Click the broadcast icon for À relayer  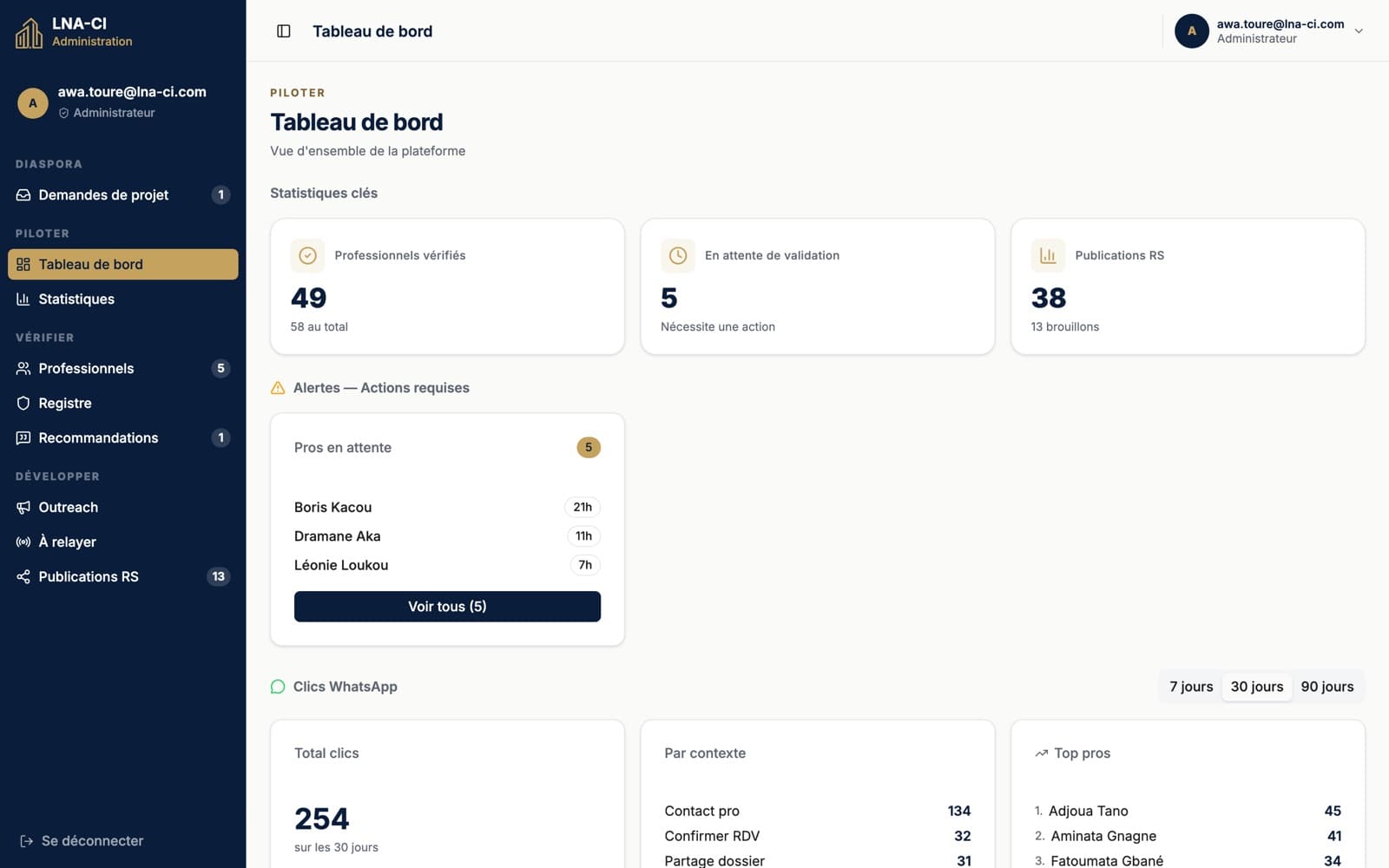point(23,542)
